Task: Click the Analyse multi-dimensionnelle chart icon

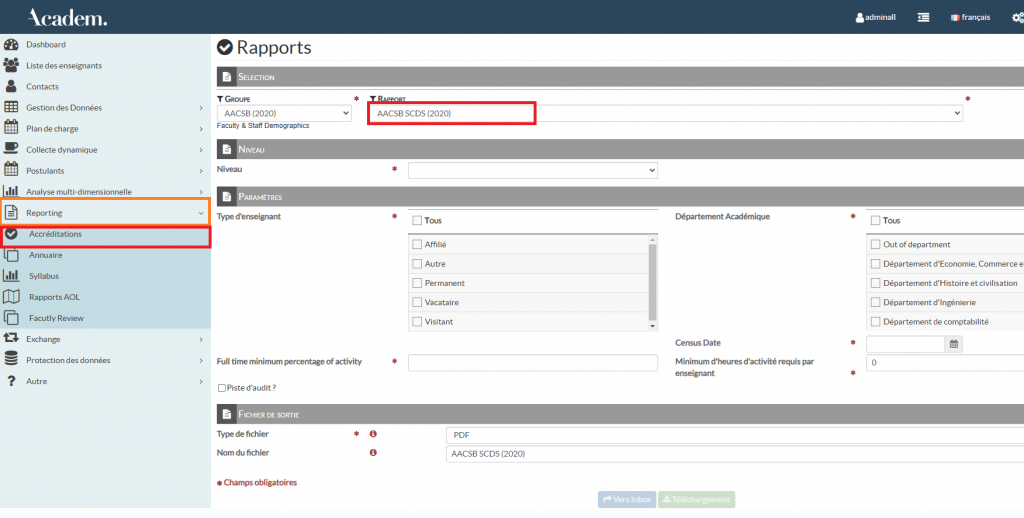Action: point(11,192)
